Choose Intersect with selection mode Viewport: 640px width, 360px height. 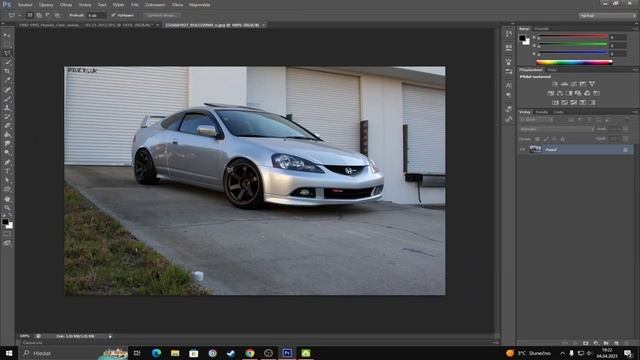tap(57, 15)
